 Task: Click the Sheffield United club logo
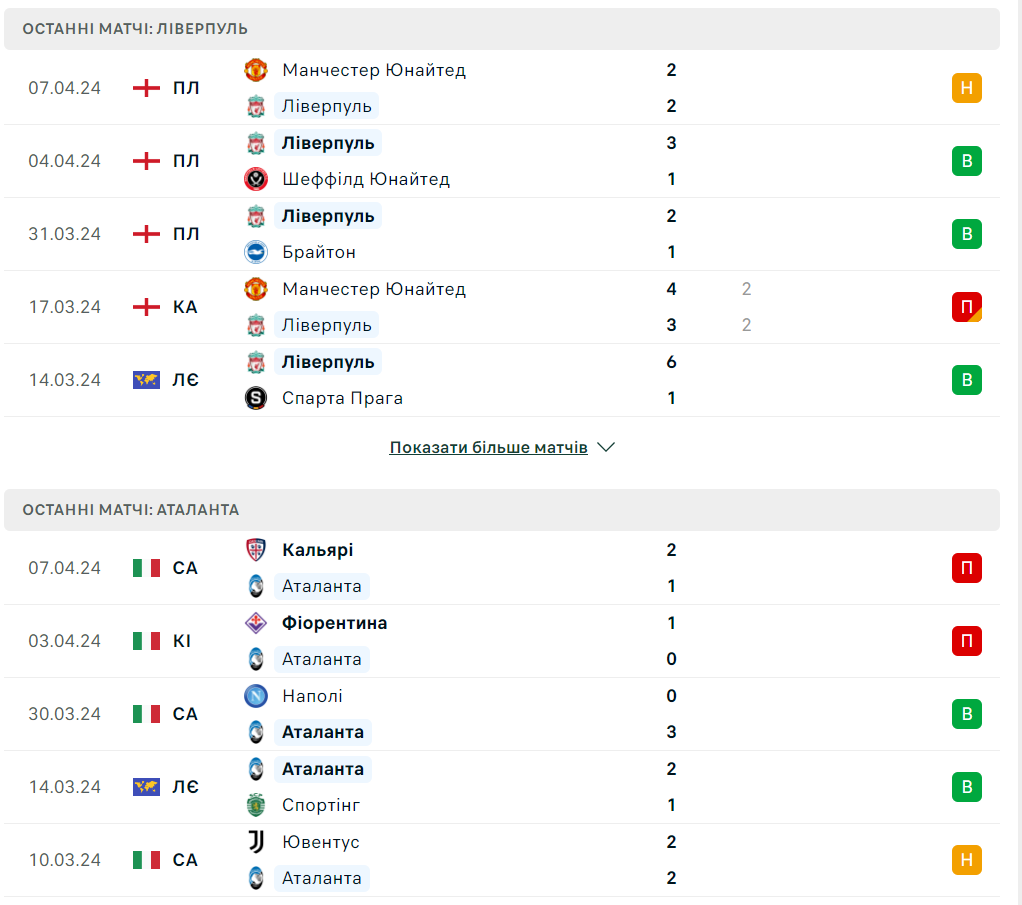coord(256,179)
